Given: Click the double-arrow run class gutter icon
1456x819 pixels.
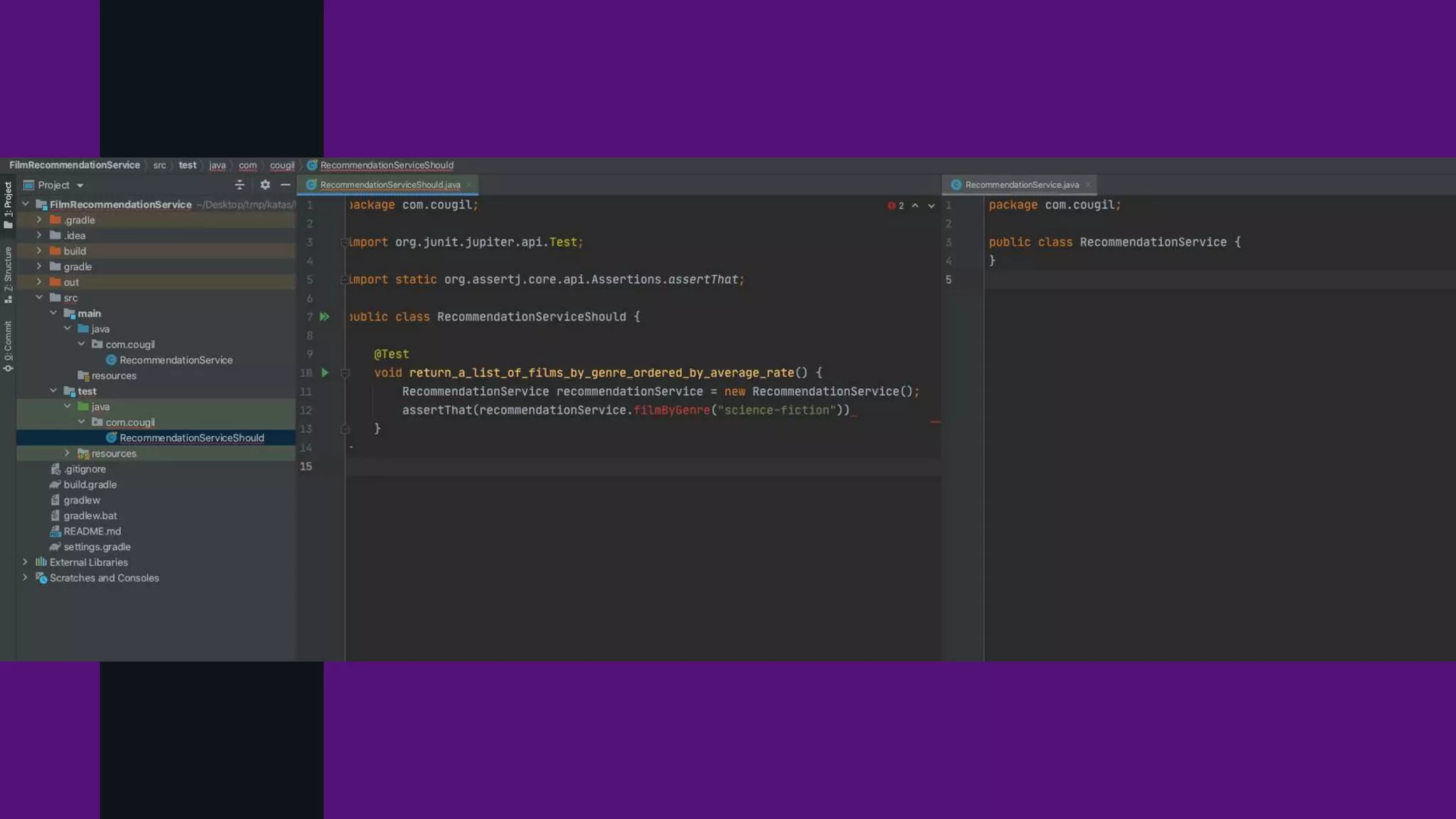Looking at the screenshot, I should [324, 317].
